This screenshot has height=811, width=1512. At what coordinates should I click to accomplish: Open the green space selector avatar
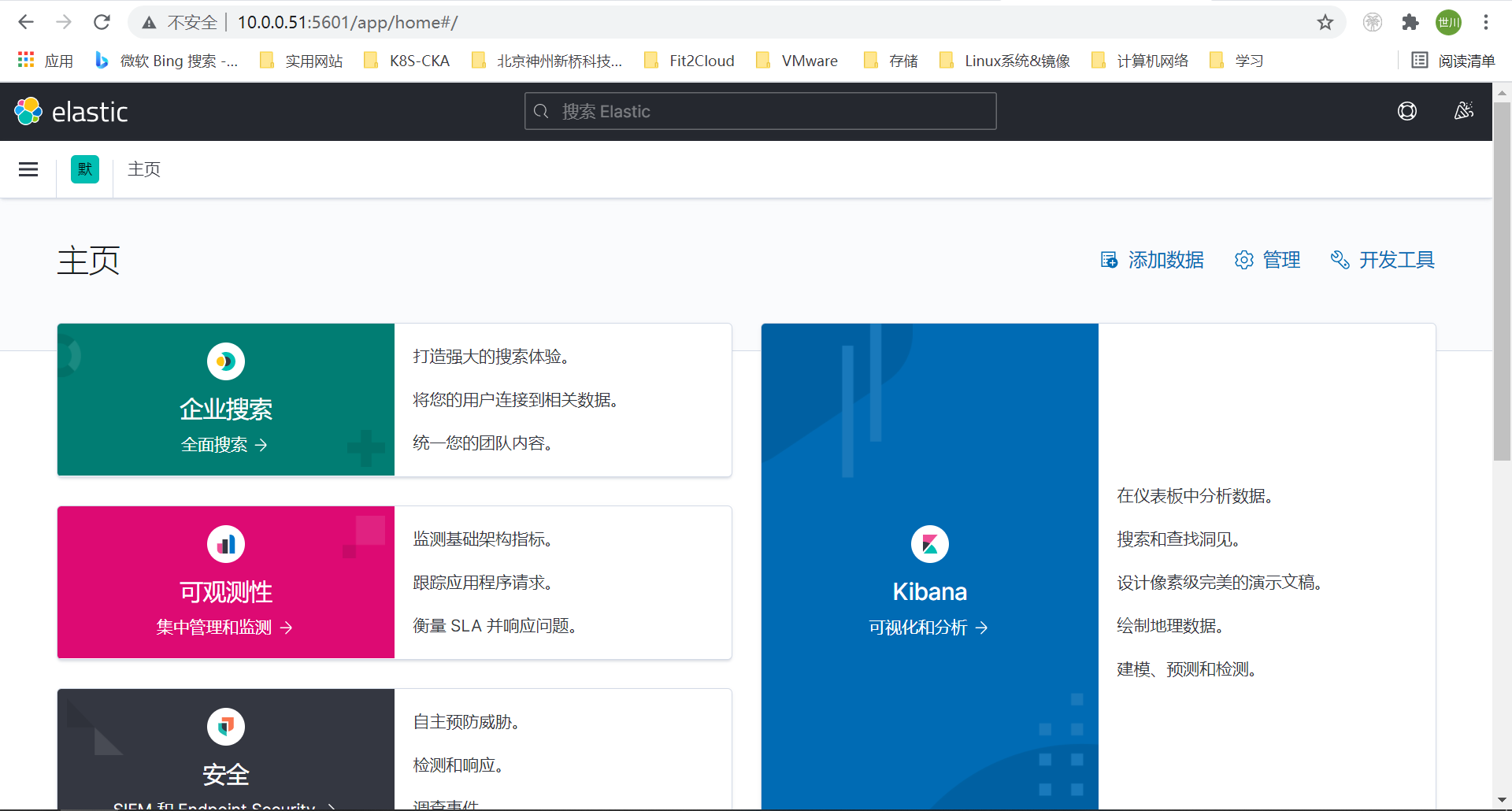pos(85,169)
